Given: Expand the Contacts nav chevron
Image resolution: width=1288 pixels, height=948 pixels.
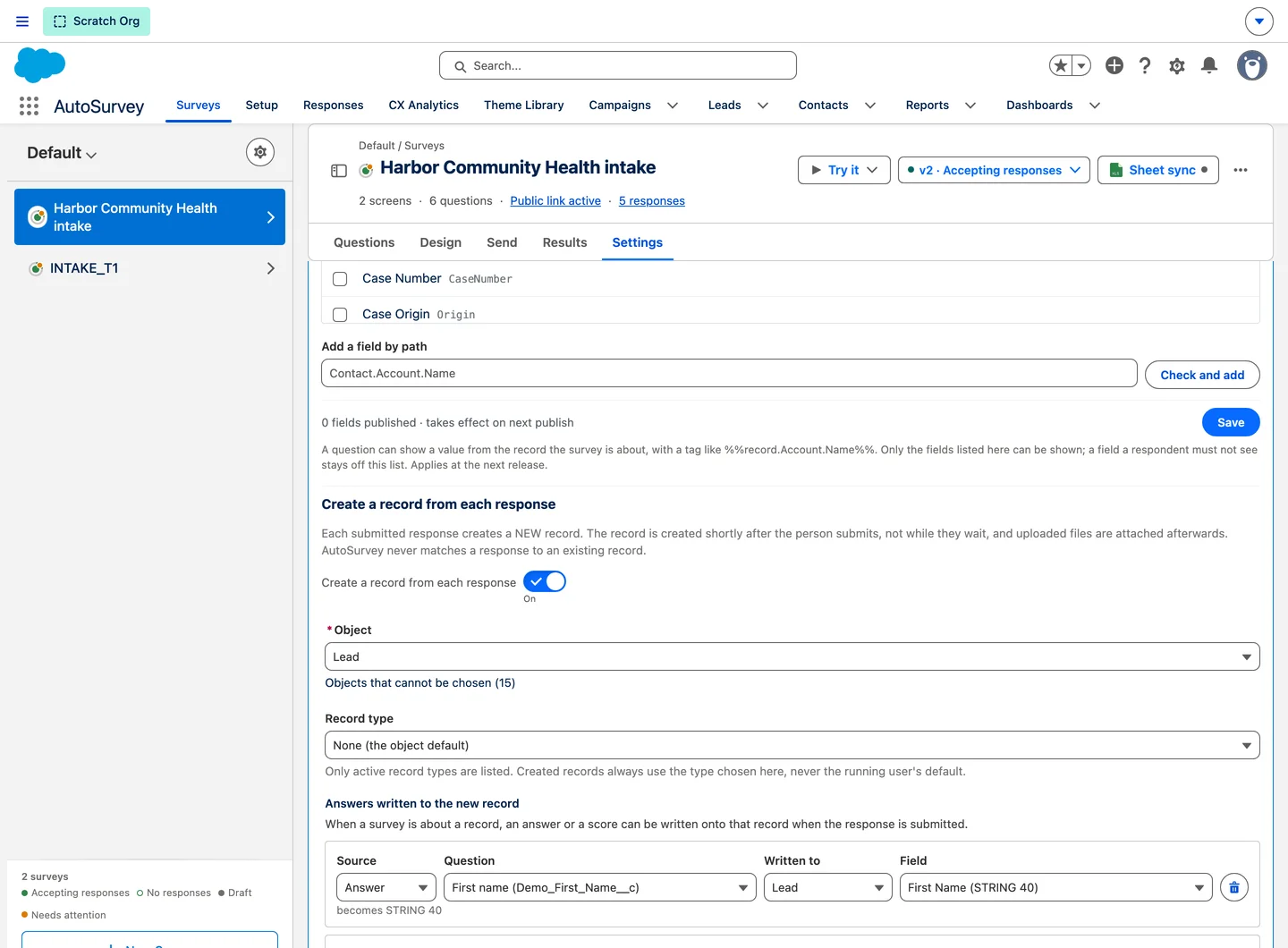Looking at the screenshot, I should click(870, 106).
